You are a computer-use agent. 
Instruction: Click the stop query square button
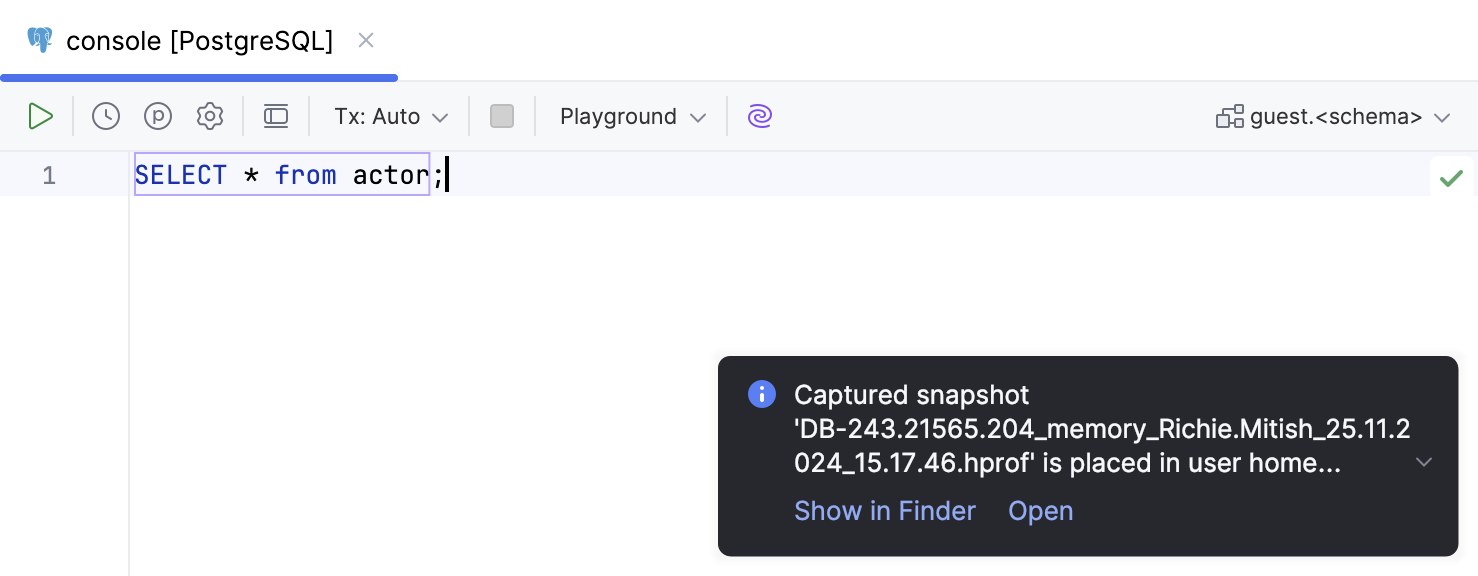[502, 116]
